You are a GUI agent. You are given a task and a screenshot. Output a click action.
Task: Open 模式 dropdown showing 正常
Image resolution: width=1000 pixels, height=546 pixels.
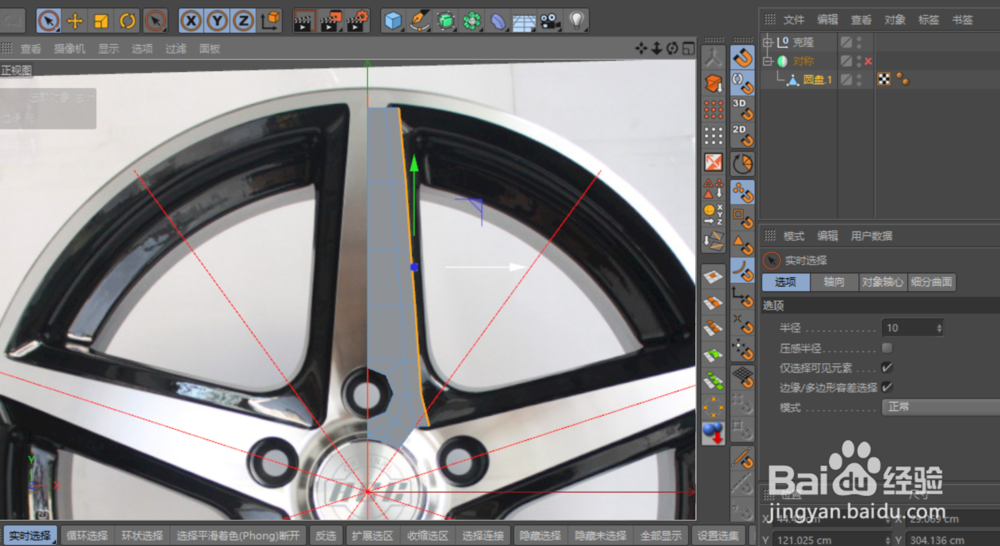click(x=941, y=407)
